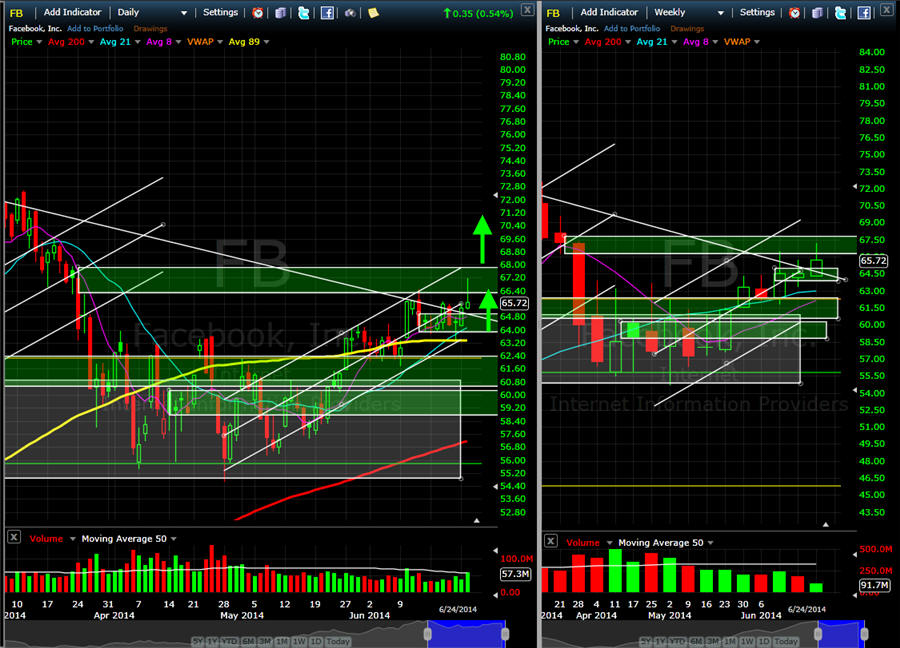Share Daily chart via Twitter icon
Image resolution: width=900 pixels, height=648 pixels.
[x=303, y=13]
